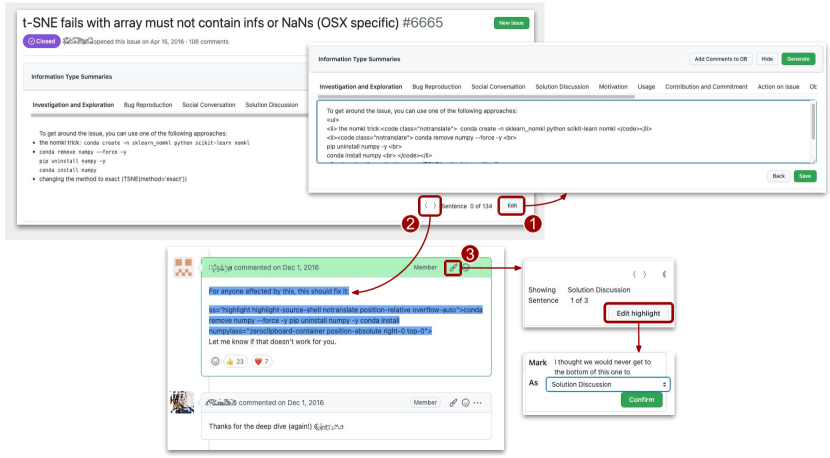Click the Member badge on second comment

coord(425,402)
